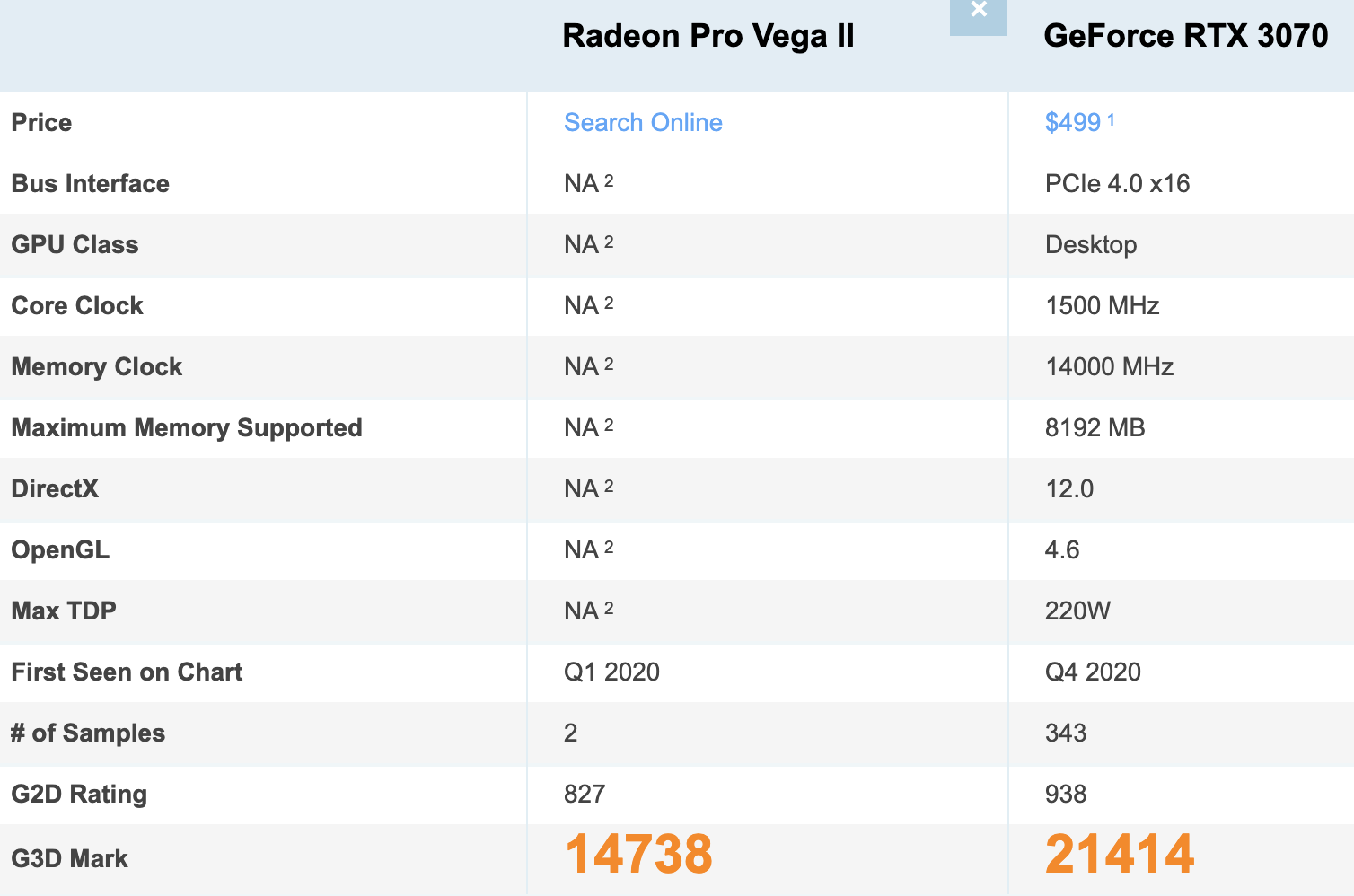Image resolution: width=1354 pixels, height=896 pixels.
Task: Click footnote 2 in the Bus Interface row
Action: [609, 180]
